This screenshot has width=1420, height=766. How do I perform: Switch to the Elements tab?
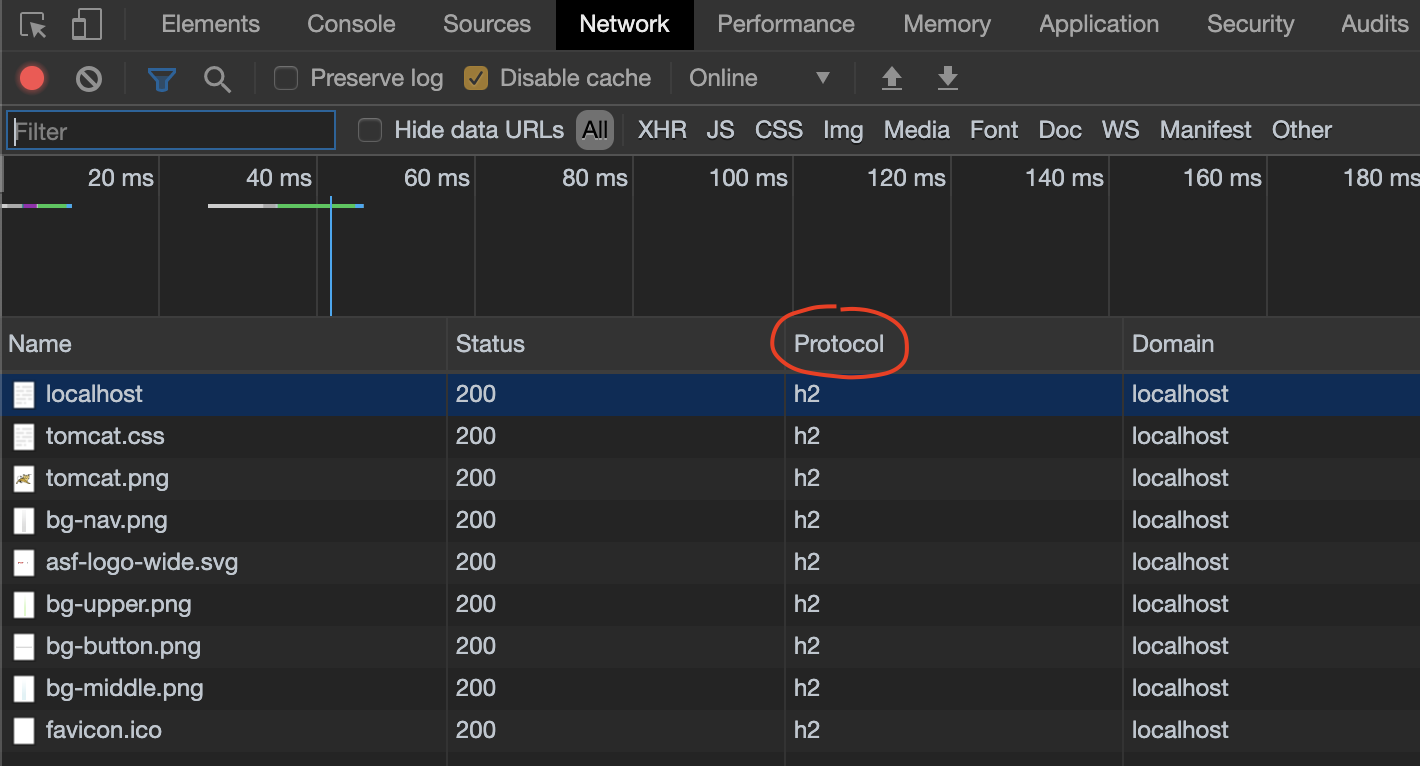(210, 24)
